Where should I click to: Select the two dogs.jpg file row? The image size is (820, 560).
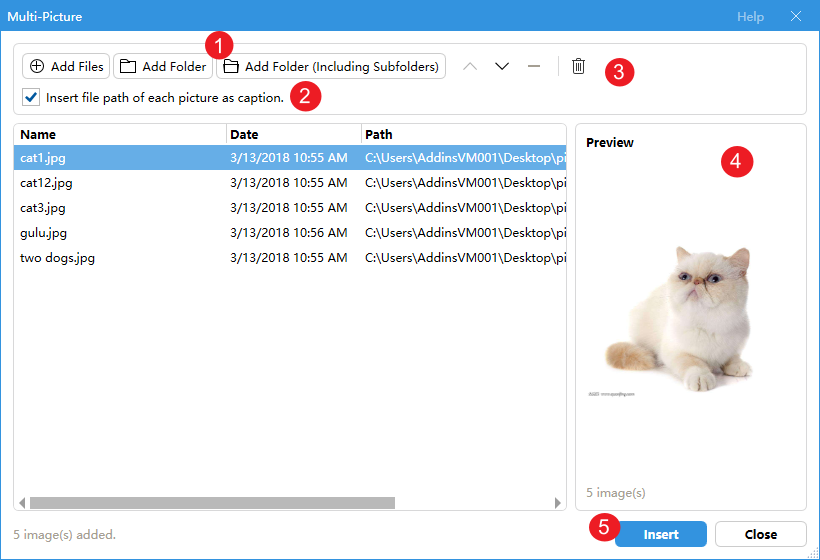pyautogui.click(x=290, y=258)
